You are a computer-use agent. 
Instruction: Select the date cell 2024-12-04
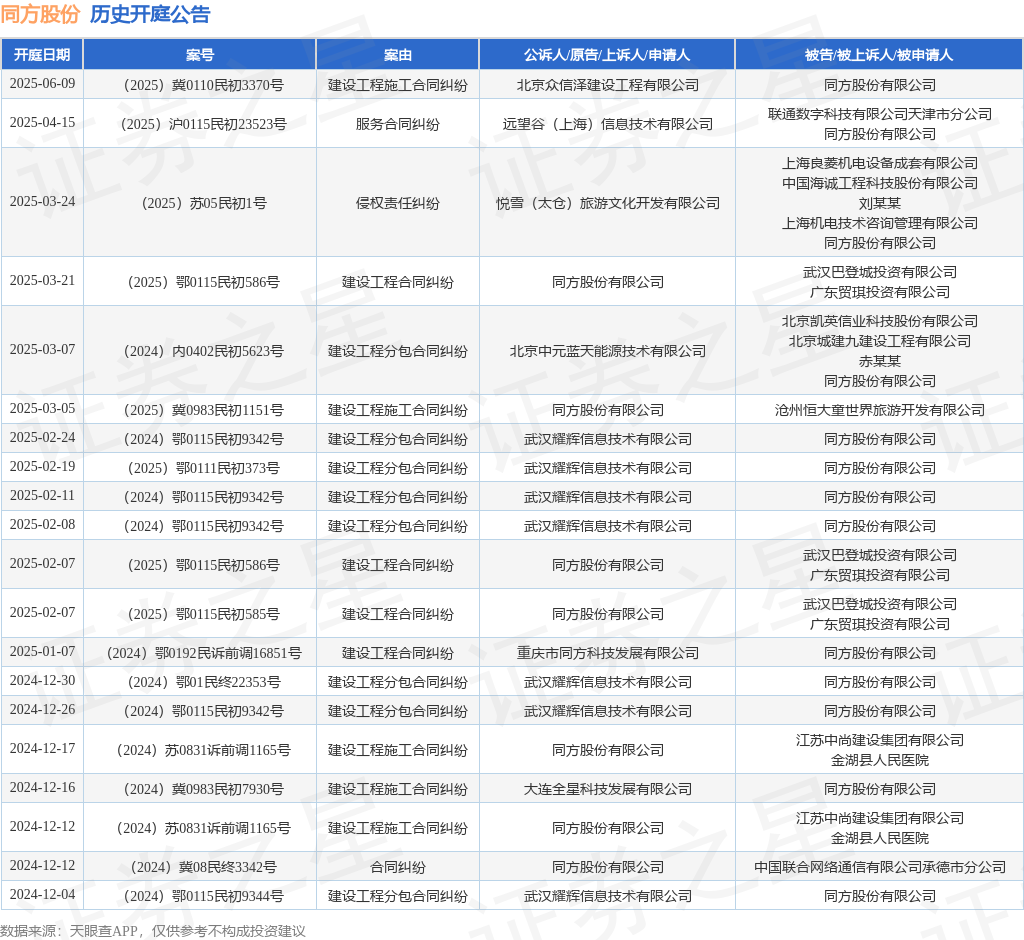click(42, 895)
